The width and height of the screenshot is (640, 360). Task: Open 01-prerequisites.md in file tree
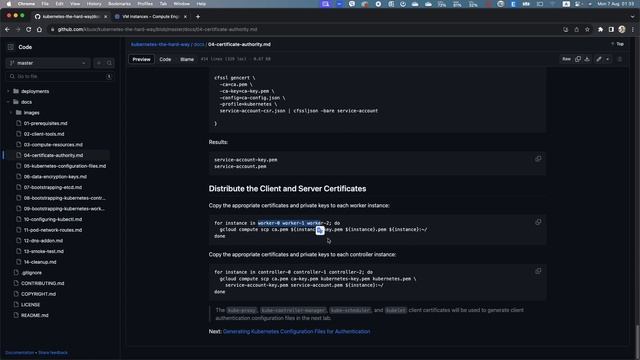coord(45,123)
